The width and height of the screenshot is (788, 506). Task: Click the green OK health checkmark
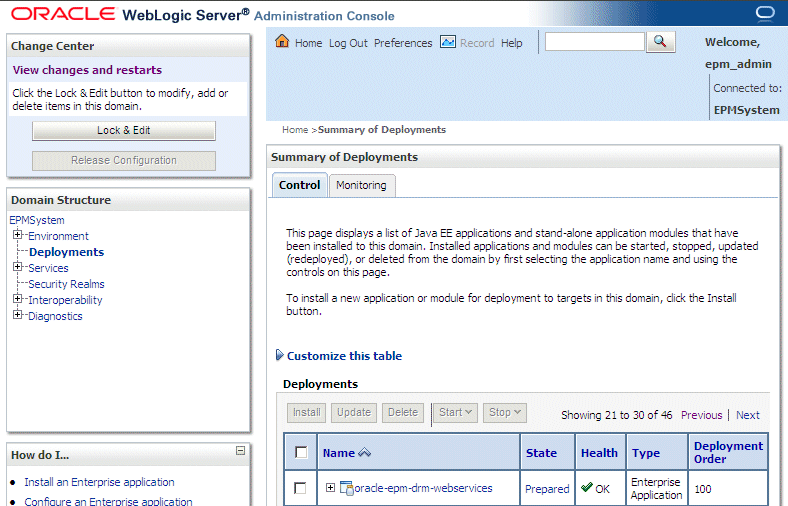(586, 487)
